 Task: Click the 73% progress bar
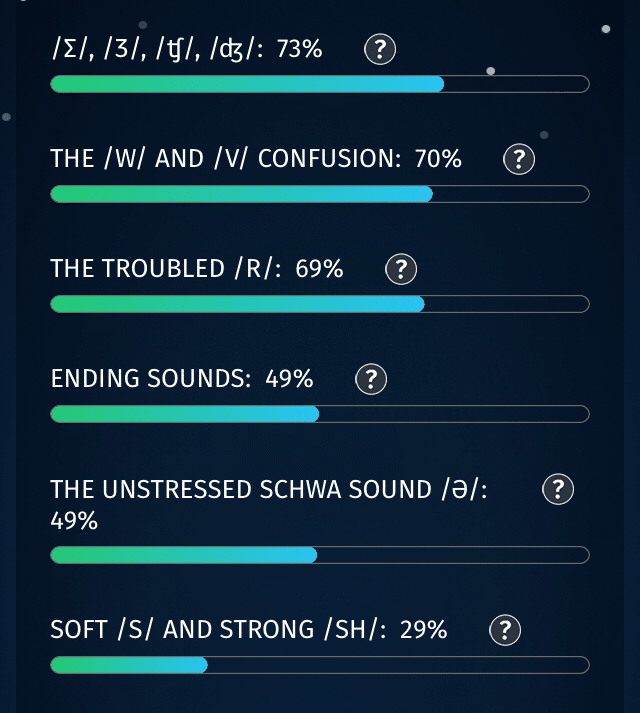click(x=319, y=84)
